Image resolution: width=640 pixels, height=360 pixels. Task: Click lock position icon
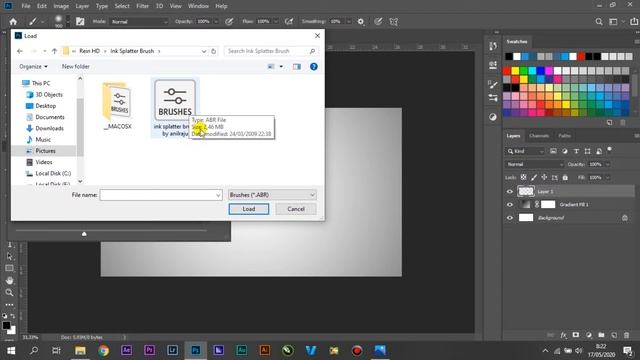(544, 178)
